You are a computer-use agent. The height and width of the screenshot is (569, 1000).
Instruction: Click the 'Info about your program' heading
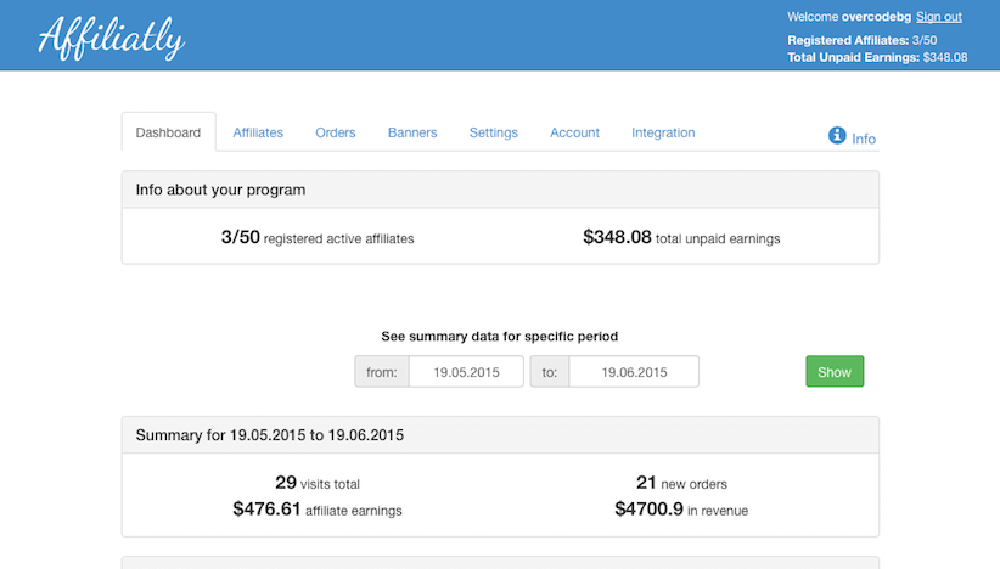[x=220, y=190]
